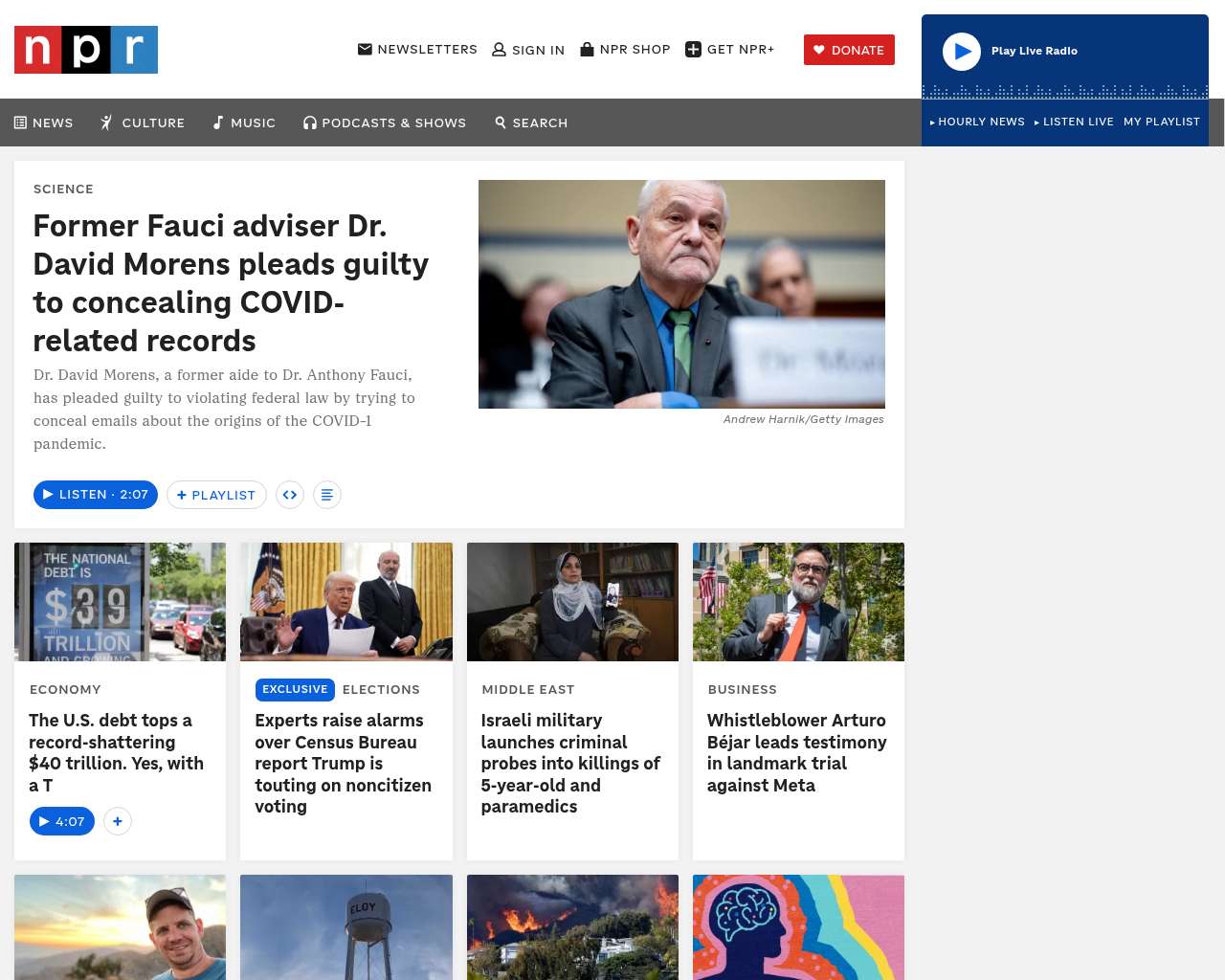
Task: Open My Playlist in the player
Action: pyautogui.click(x=1162, y=122)
